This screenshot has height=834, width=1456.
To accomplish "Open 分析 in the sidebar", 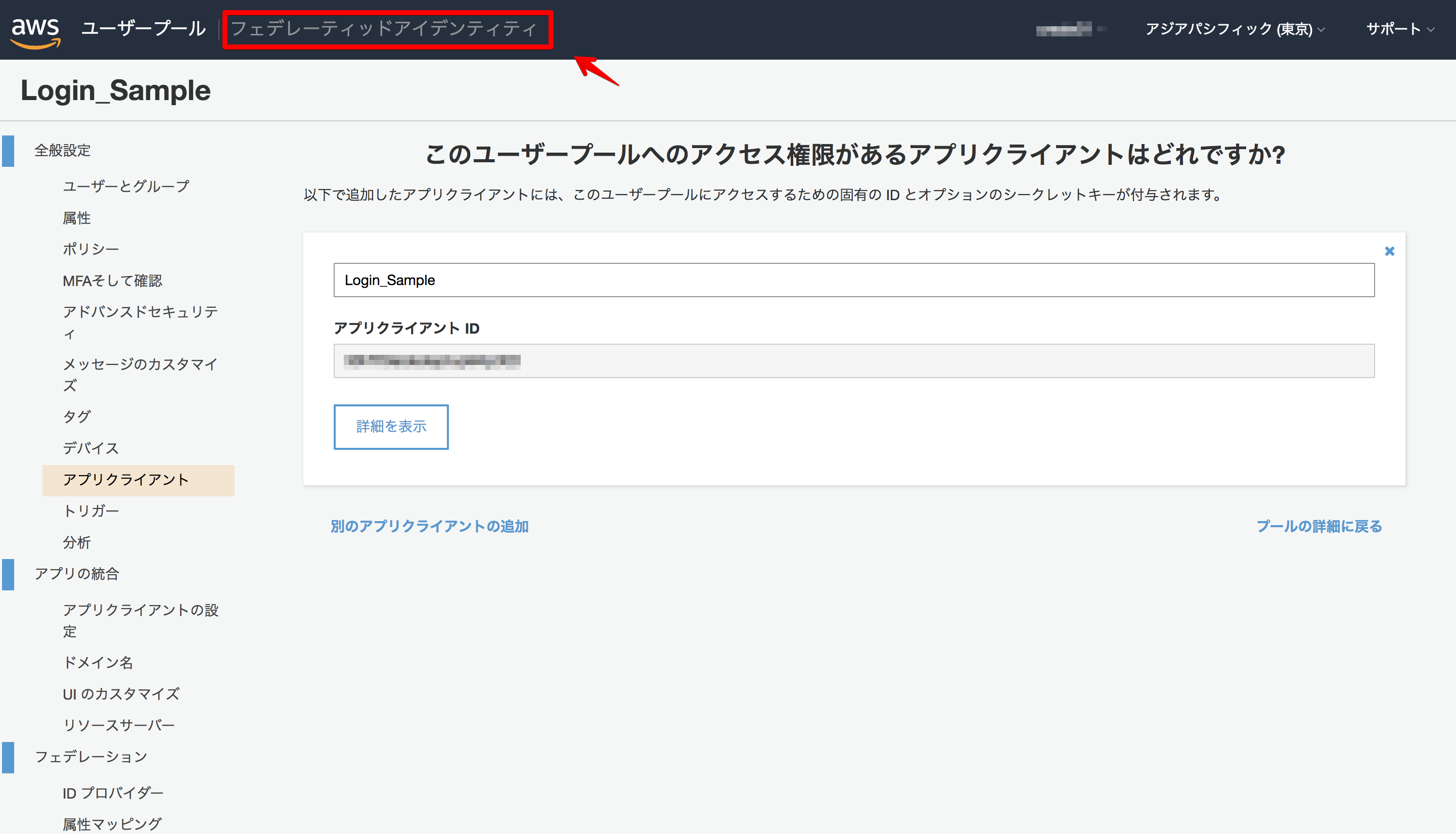I will tap(77, 542).
